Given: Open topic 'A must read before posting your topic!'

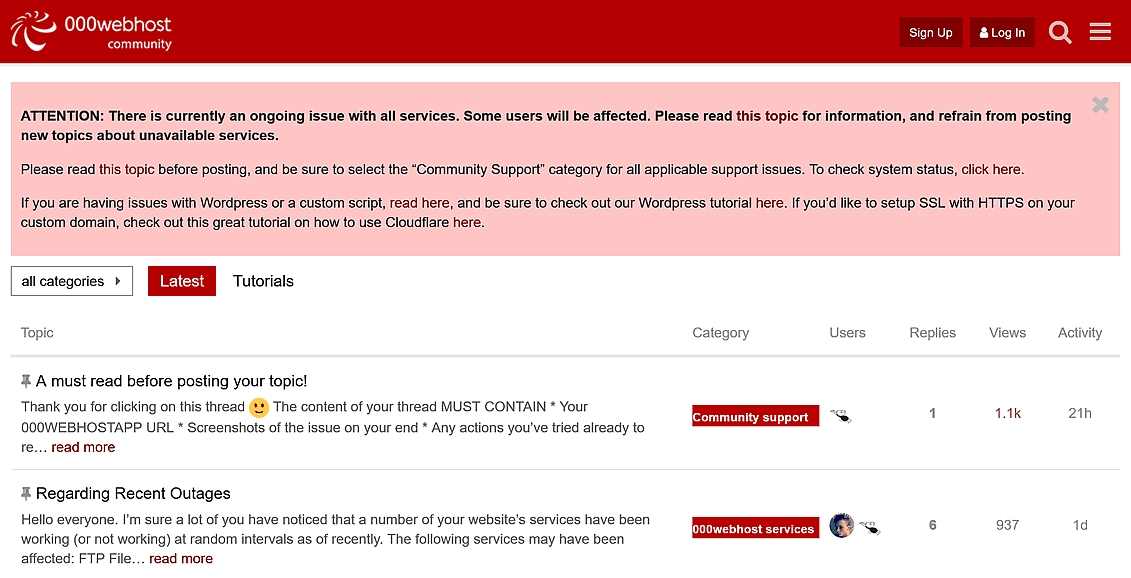Looking at the screenshot, I should click(x=172, y=381).
